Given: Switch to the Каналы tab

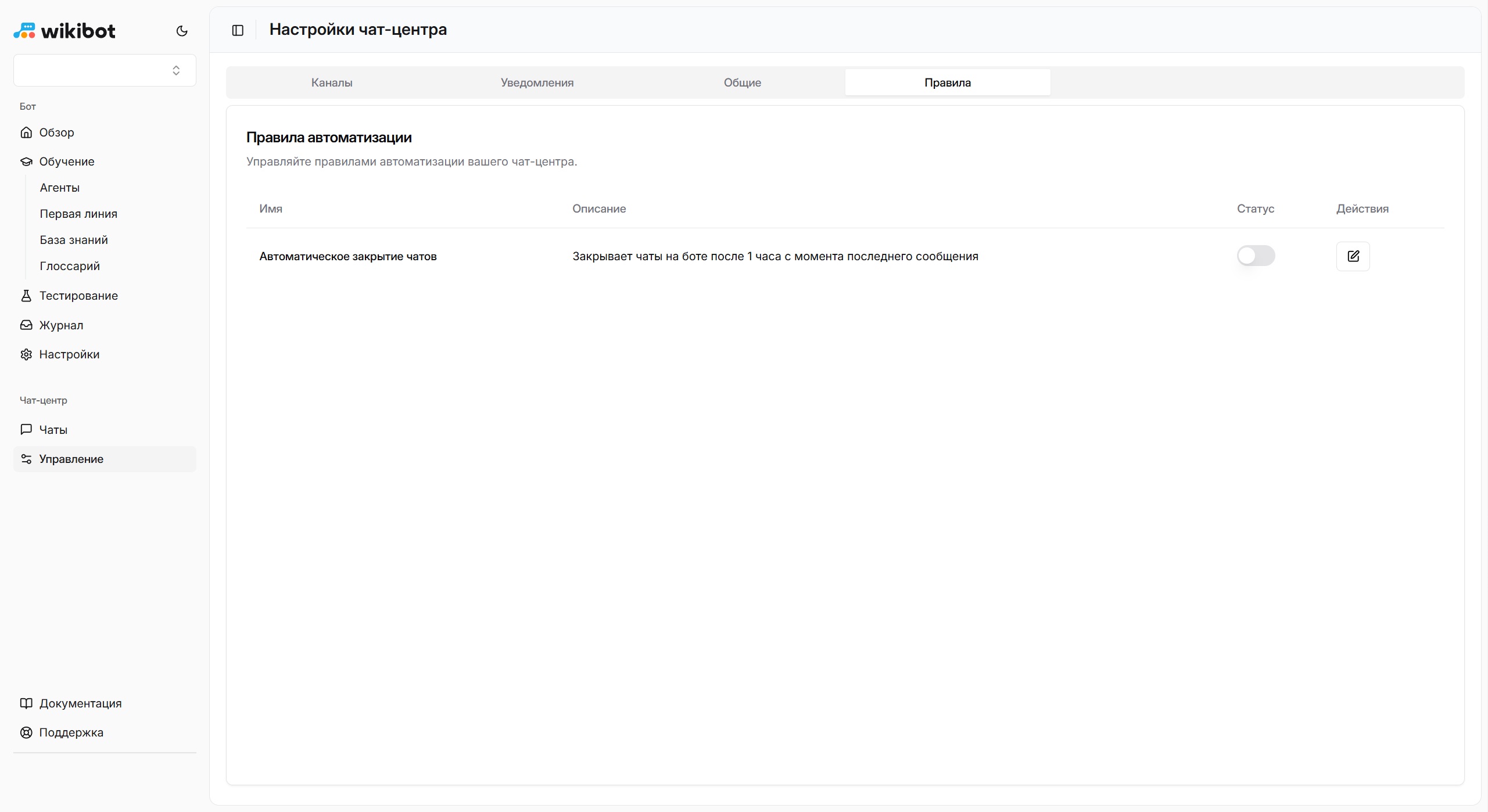Looking at the screenshot, I should pos(332,82).
